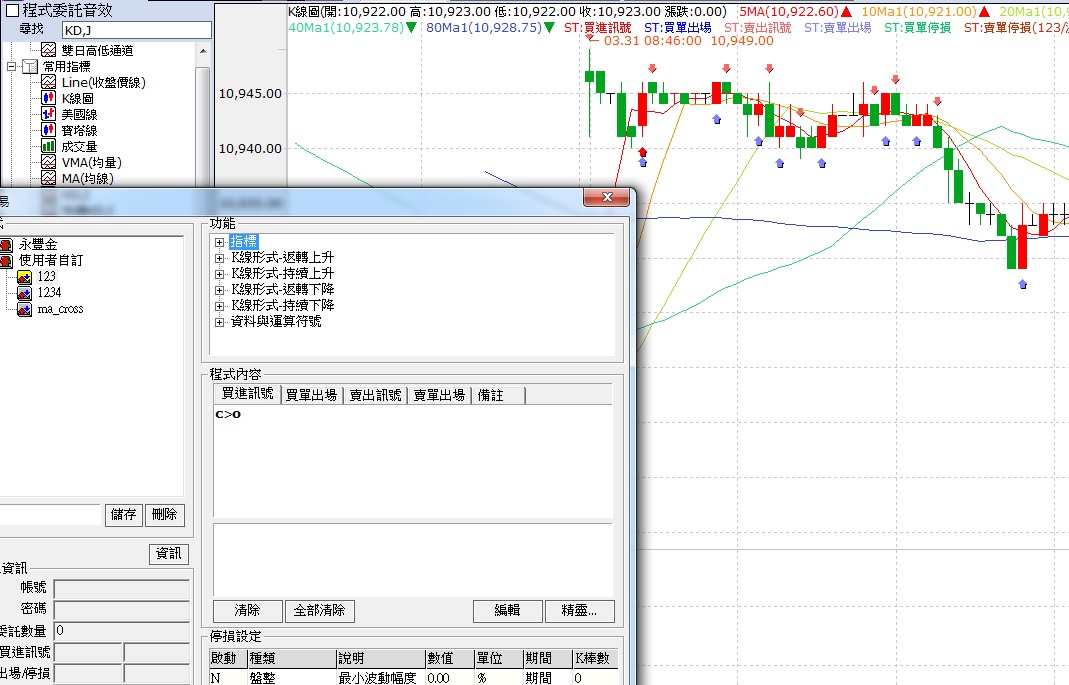The width and height of the screenshot is (1069, 685).
Task: Click the 盤整 stop-loss row cell
Action: coord(292,678)
